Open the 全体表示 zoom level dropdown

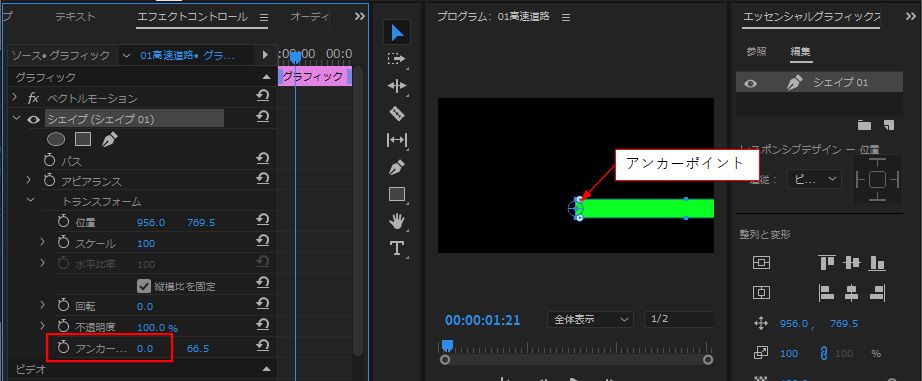coord(590,319)
